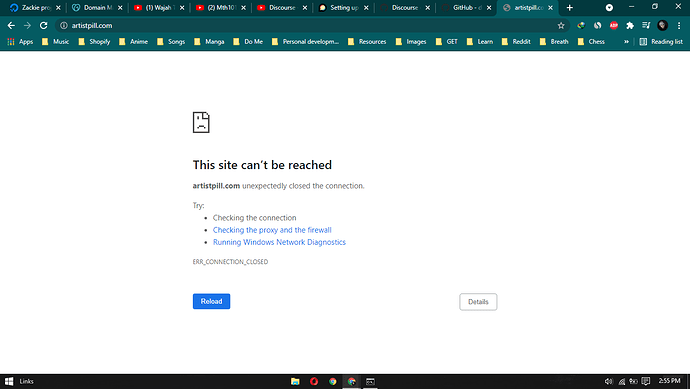This screenshot has width=690, height=389.
Task: Open the Anime bookmarks folder
Action: tap(133, 41)
